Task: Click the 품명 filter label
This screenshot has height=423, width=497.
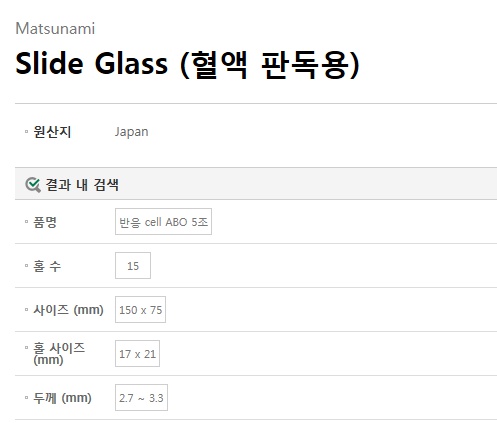Action: point(45,222)
